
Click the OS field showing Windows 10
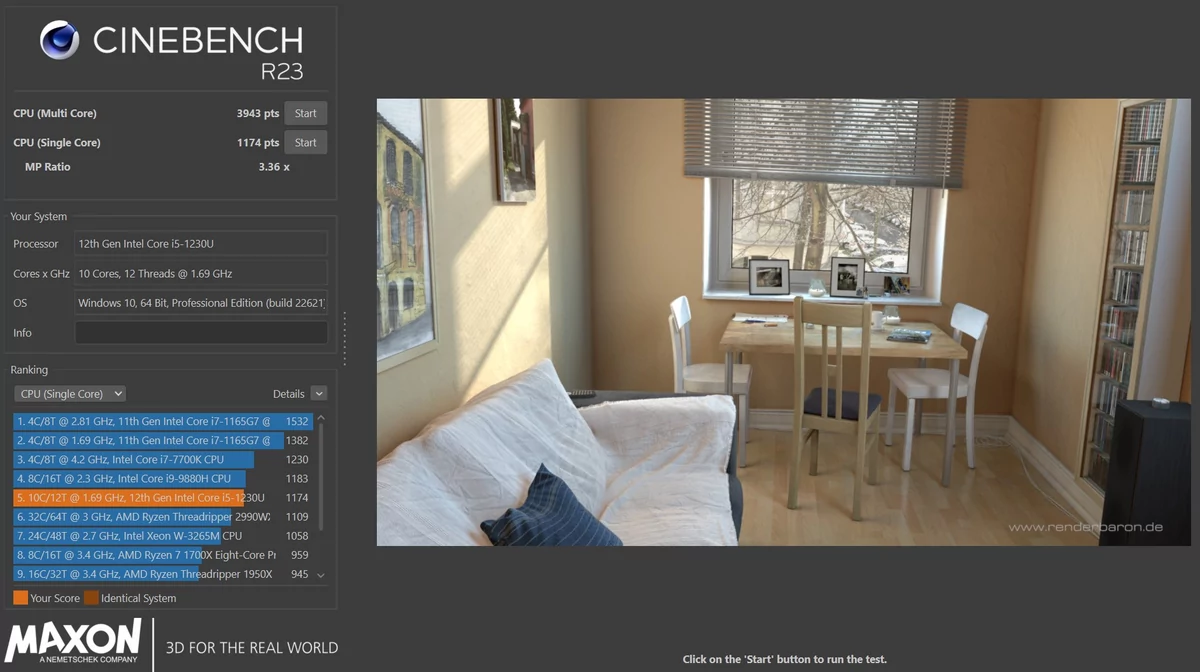coord(201,303)
